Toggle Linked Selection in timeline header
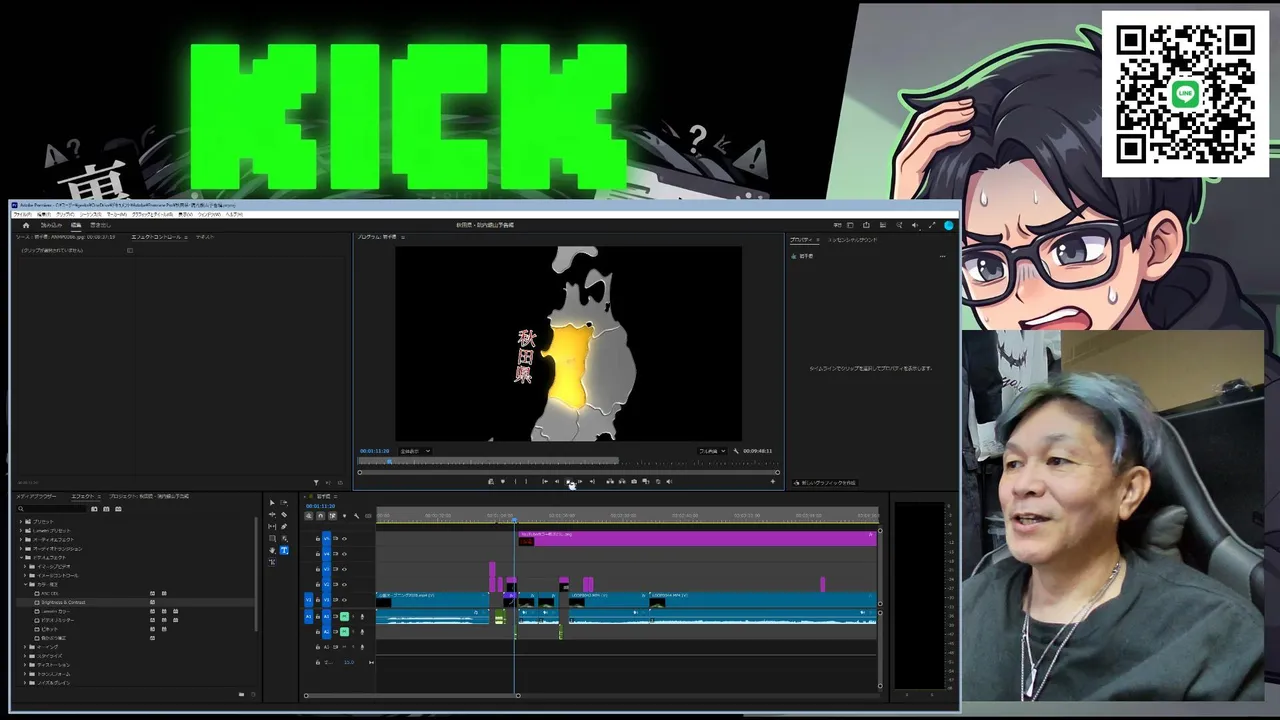The image size is (1280, 720). pyautogui.click(x=332, y=516)
